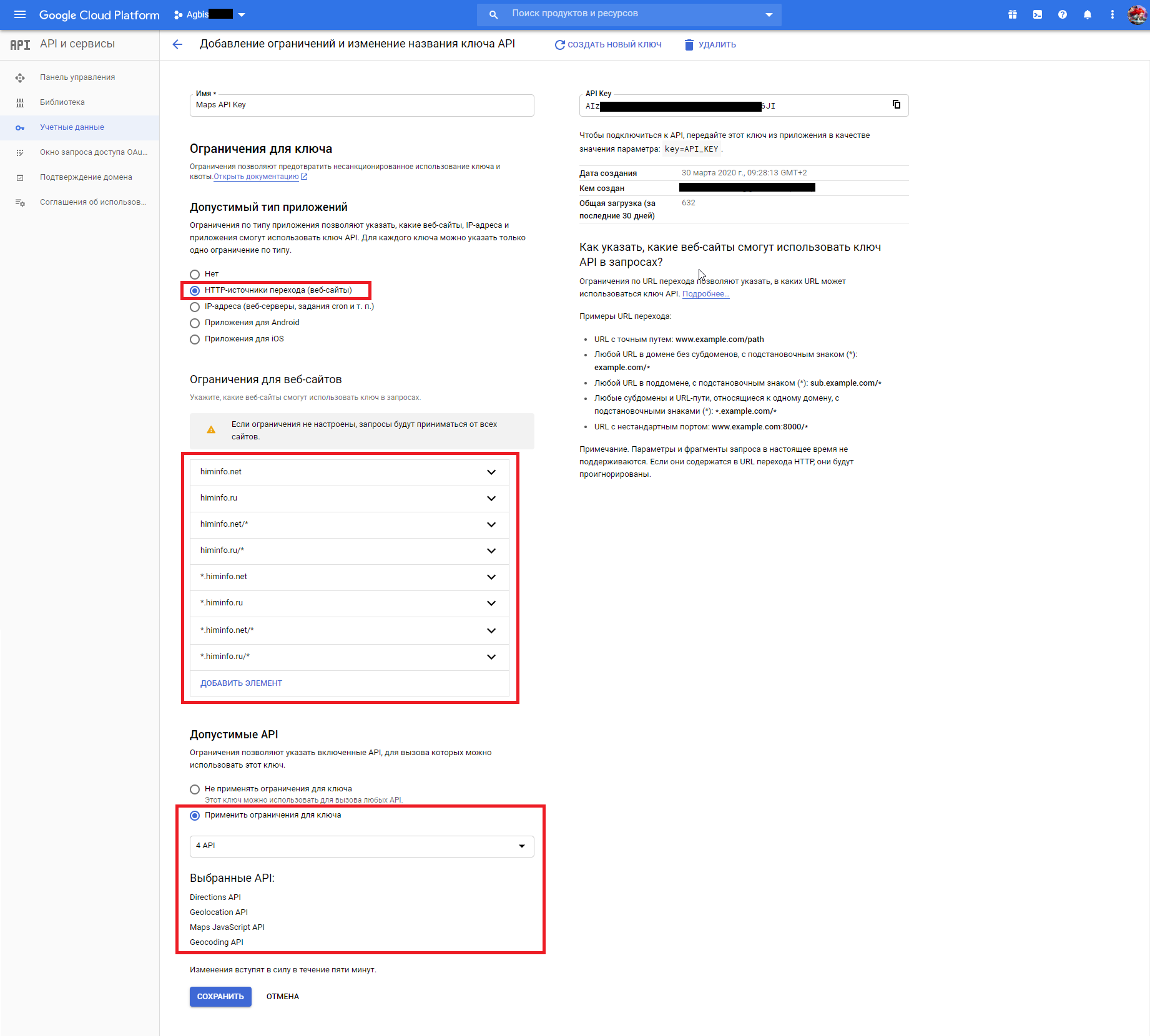Screen dimensions: 1150x1036
Task: Go back with the arrow icon
Action: 177,44
